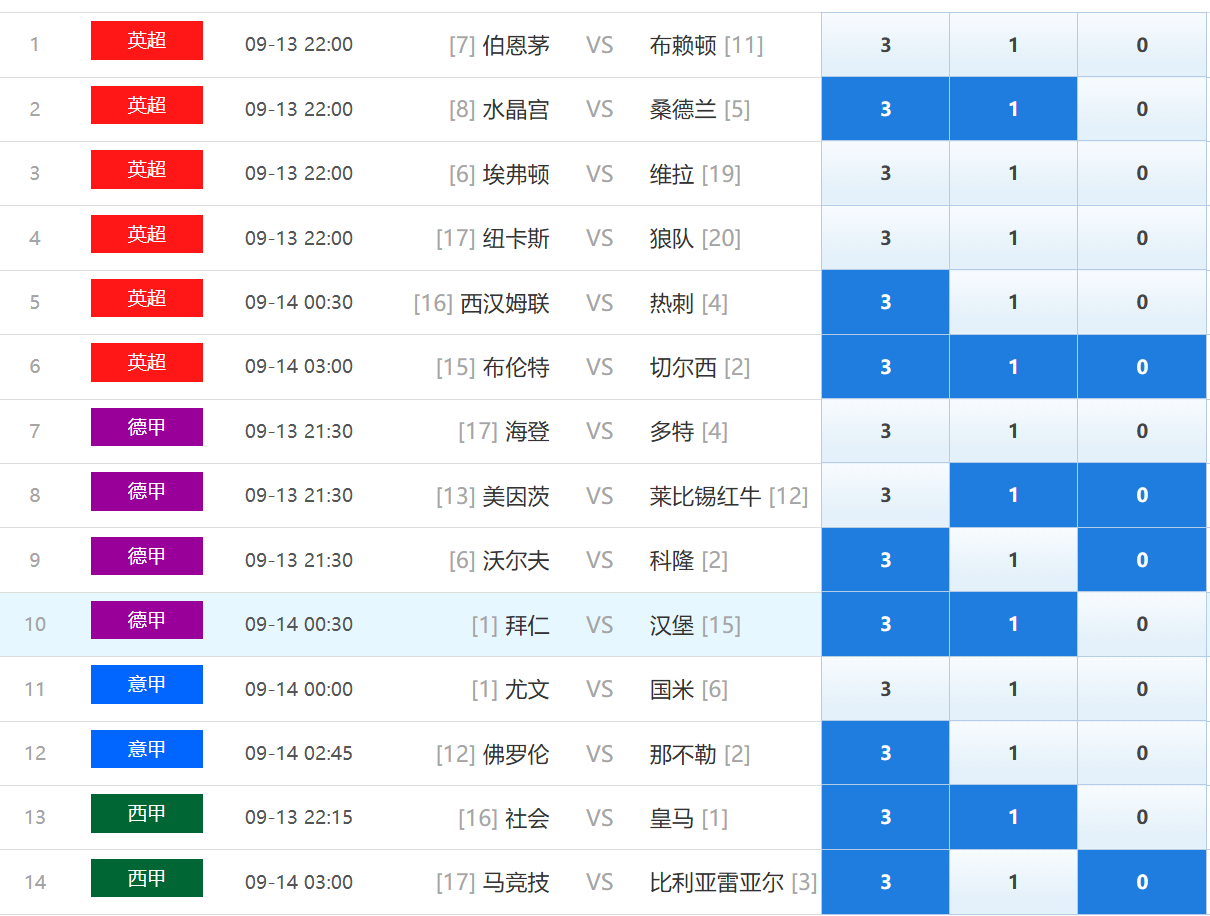
Task: Click time 09-13 22:15
Action: coord(299,817)
